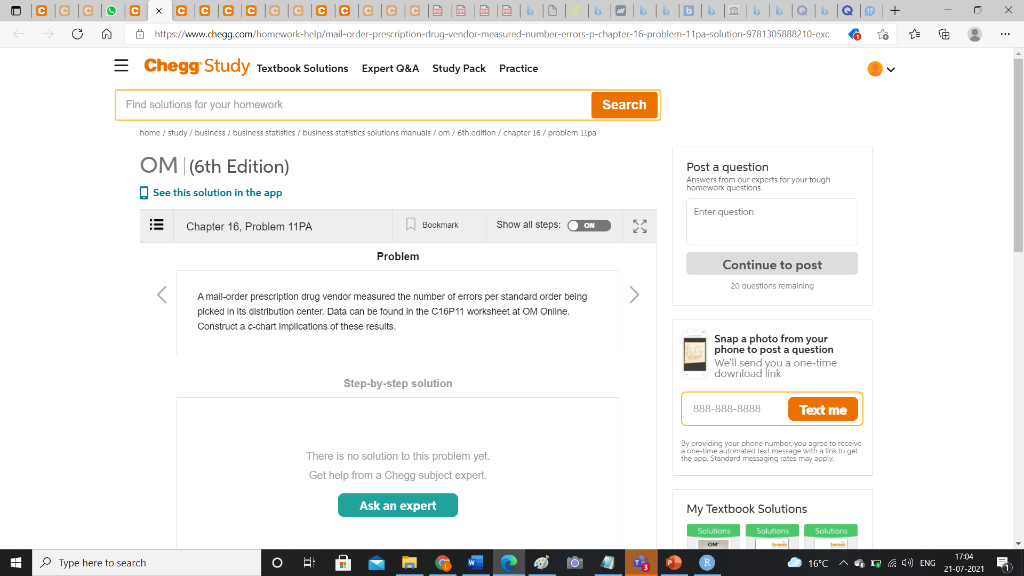Screen dimensions: 1024x576
Task: Open the Windows Start menu
Action: click(16, 562)
